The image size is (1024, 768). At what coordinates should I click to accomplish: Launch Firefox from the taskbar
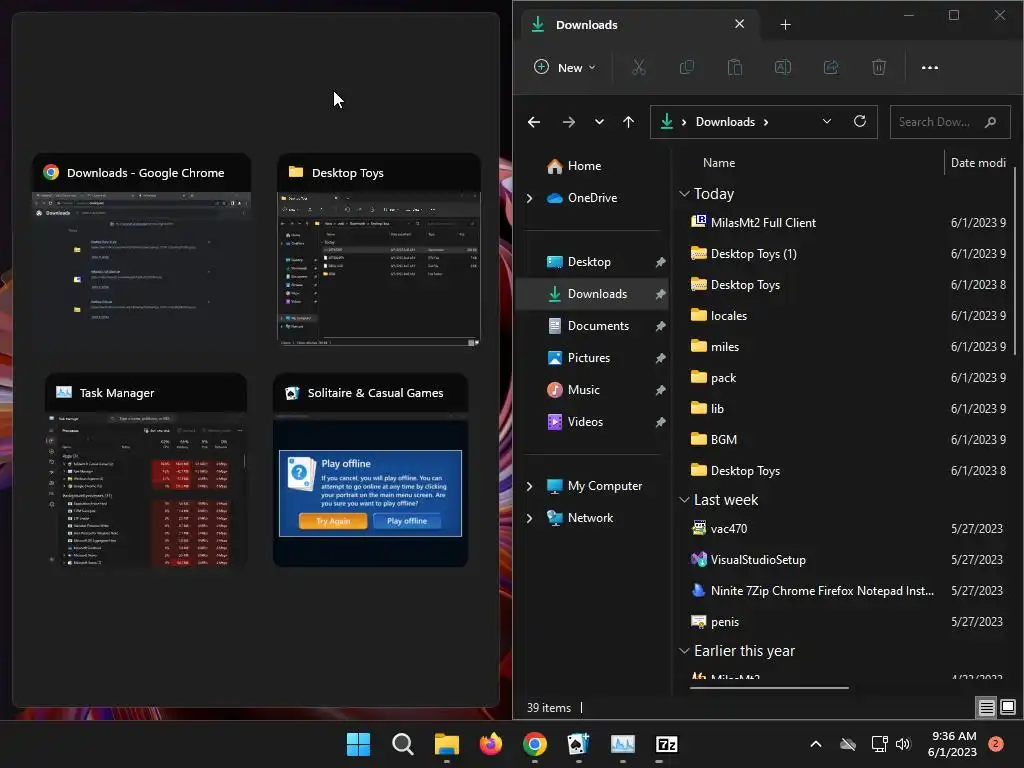tap(490, 744)
